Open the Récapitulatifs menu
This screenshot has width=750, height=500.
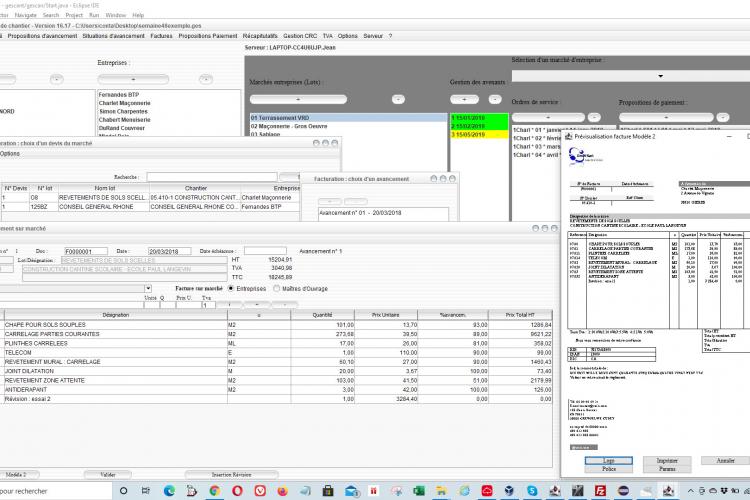point(260,36)
